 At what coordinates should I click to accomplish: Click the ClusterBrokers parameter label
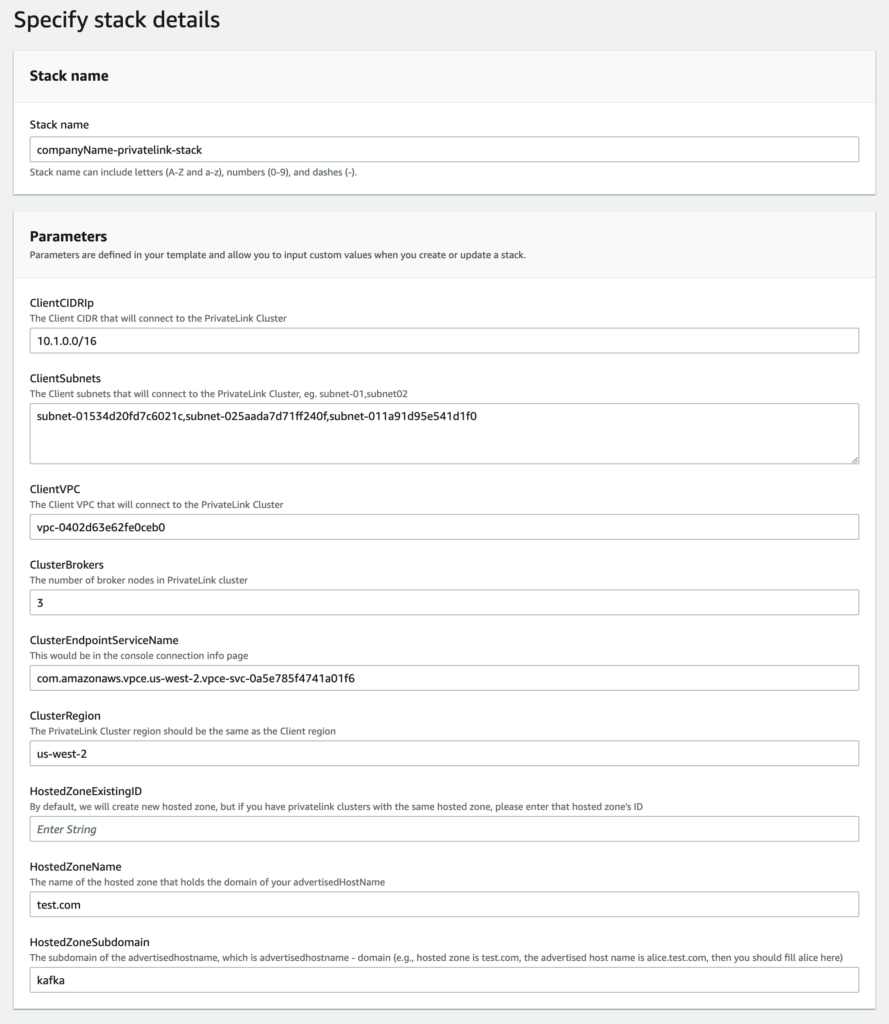[67, 565]
